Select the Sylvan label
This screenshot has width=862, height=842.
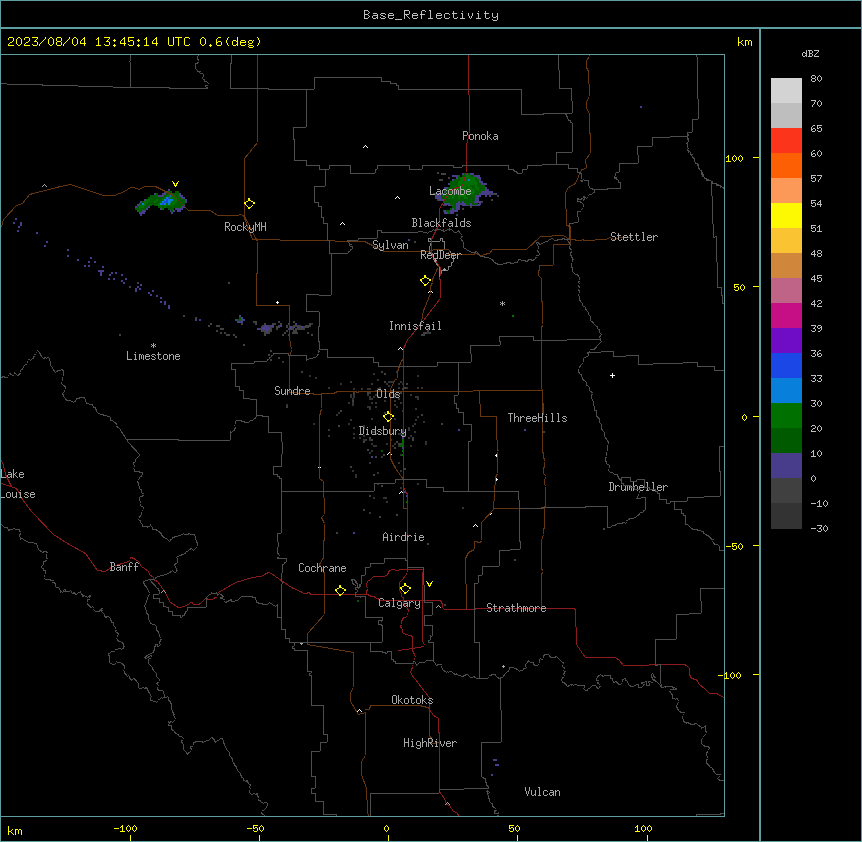click(390, 245)
